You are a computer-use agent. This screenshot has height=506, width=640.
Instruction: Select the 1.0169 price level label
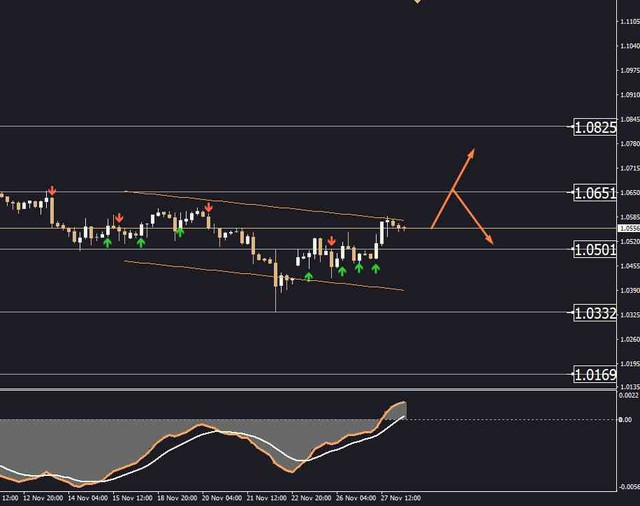click(x=595, y=374)
